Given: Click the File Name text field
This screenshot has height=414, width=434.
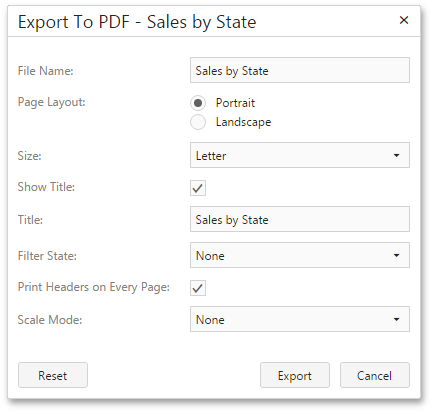Looking at the screenshot, I should 300,70.
